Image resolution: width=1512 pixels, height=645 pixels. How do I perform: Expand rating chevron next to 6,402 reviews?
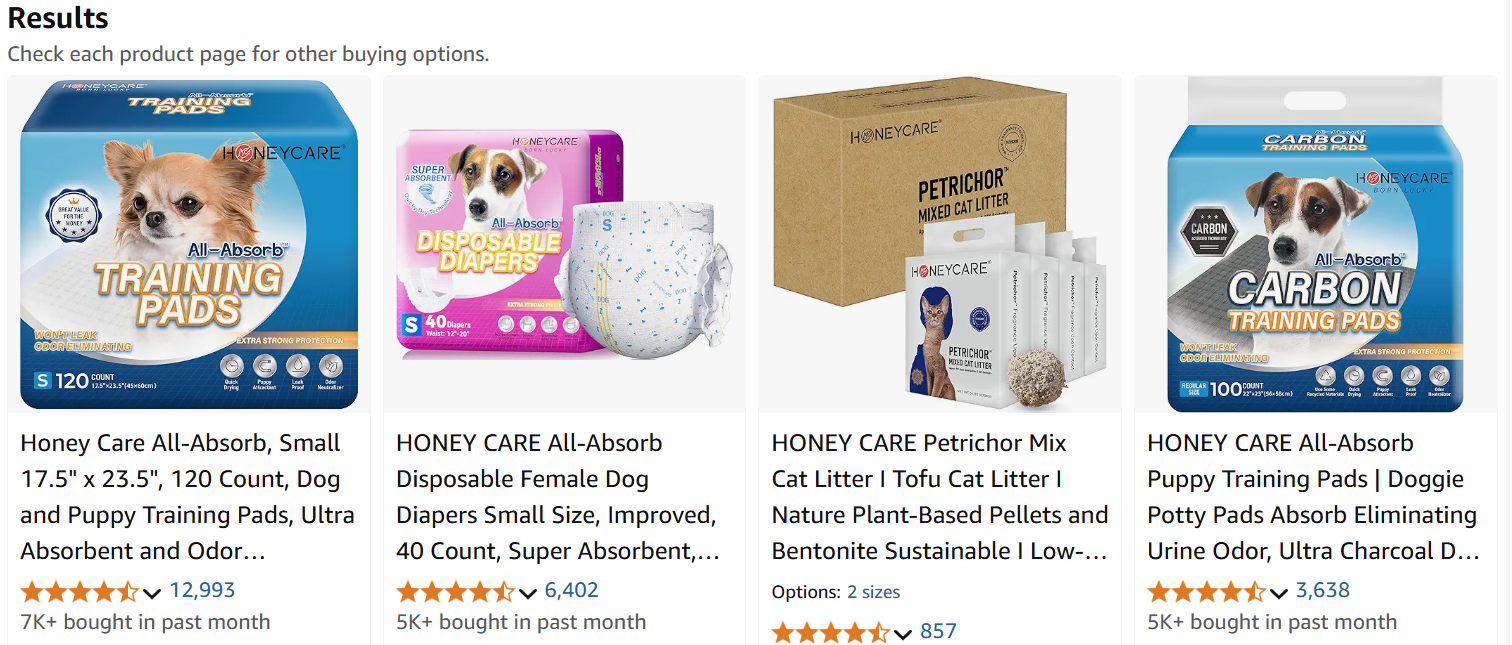[x=528, y=593]
